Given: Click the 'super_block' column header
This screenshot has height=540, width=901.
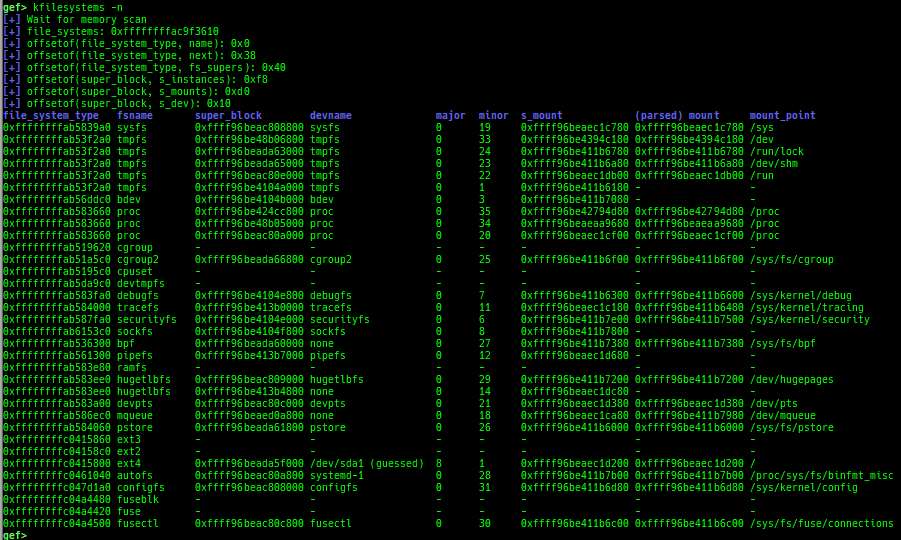Looking at the screenshot, I should 228,115.
